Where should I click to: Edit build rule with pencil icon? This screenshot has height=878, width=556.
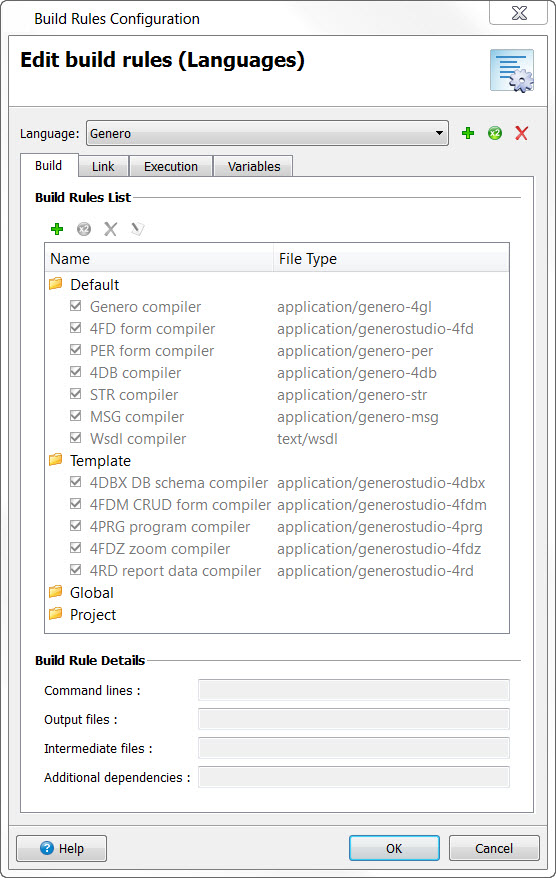137,229
